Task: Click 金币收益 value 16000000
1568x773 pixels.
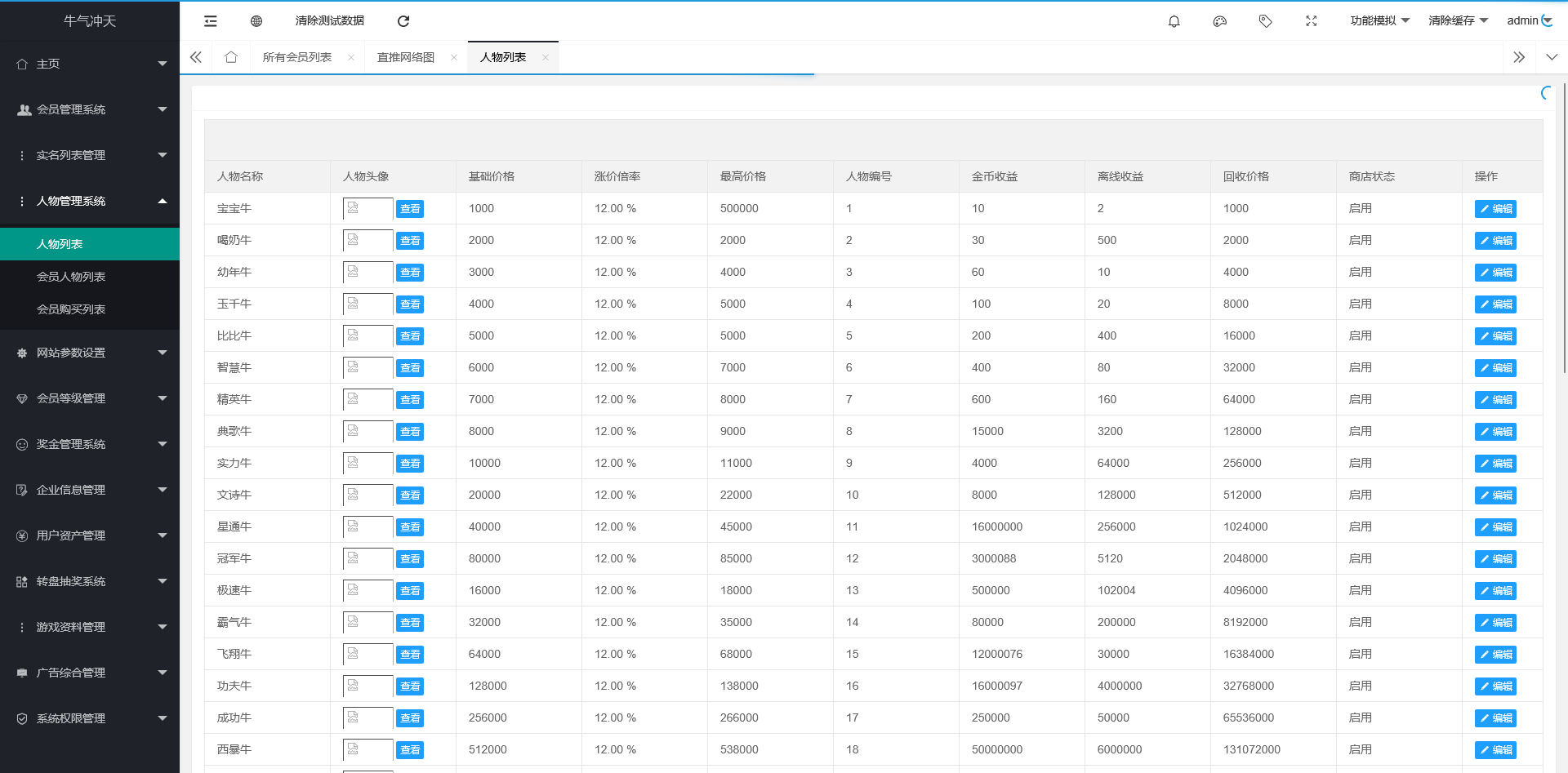Action: click(997, 527)
